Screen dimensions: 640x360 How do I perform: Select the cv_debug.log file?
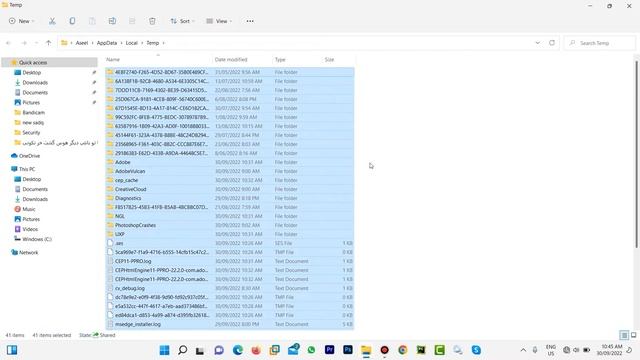230,288
